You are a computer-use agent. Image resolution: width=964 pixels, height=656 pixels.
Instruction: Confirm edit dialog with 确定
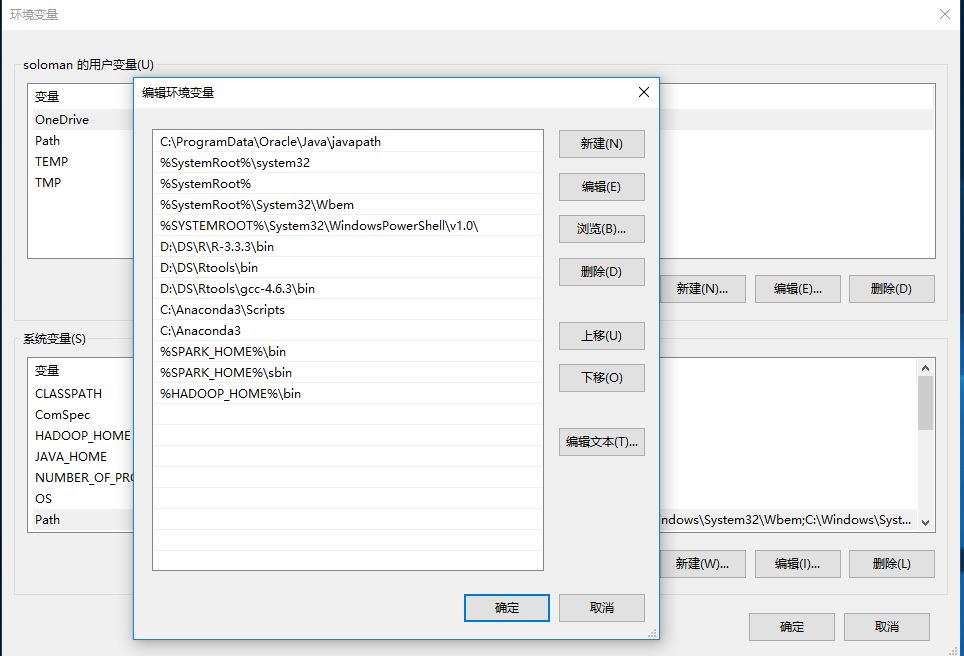pyautogui.click(x=507, y=608)
